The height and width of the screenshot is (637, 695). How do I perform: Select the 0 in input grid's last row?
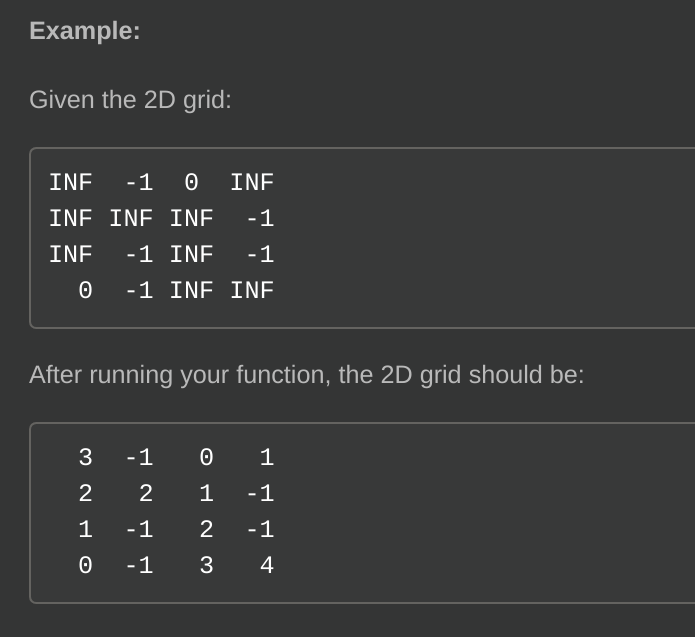(86, 291)
